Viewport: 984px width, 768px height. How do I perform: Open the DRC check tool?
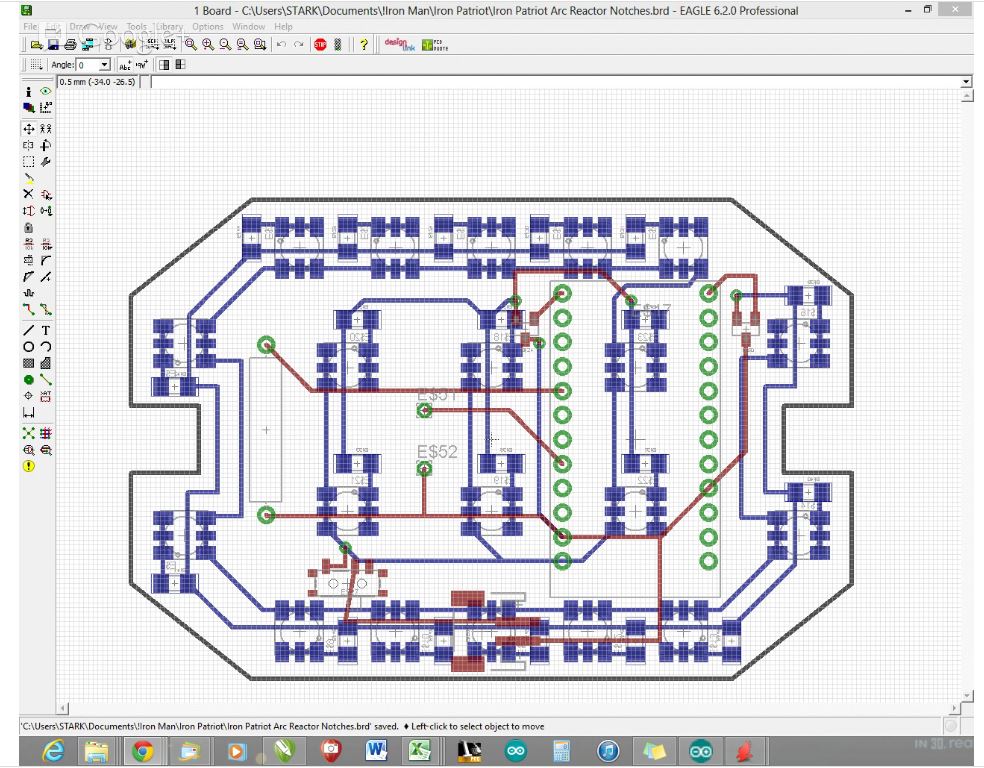click(45, 449)
